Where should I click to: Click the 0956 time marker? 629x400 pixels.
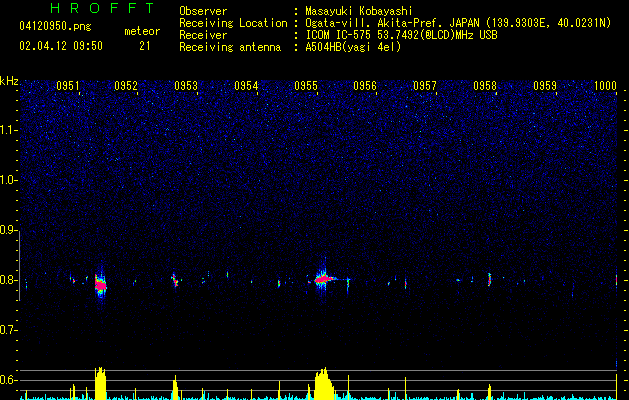click(x=365, y=86)
